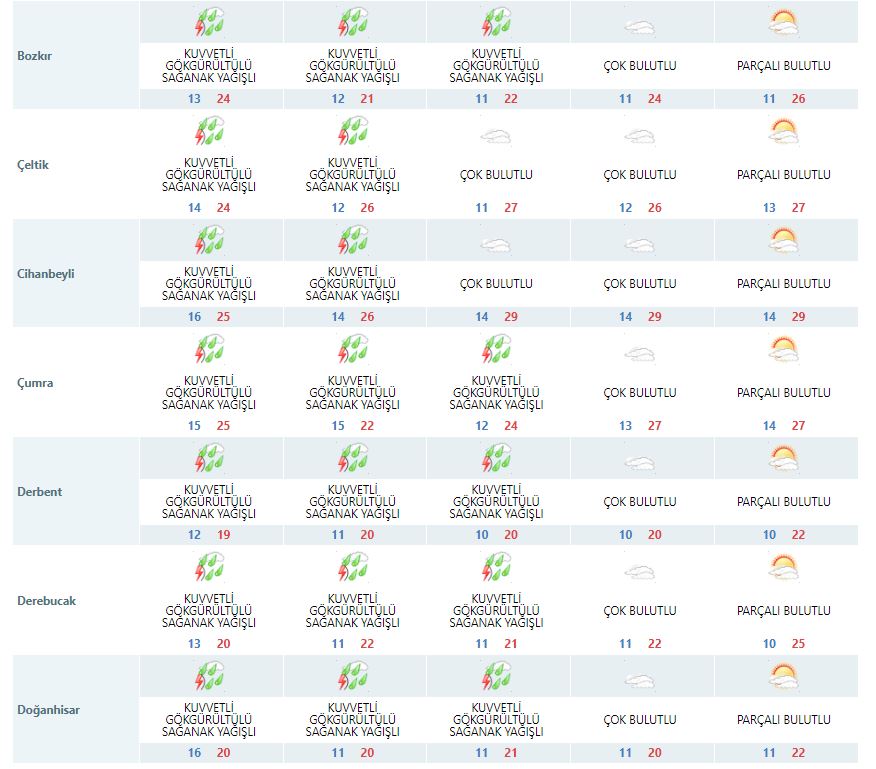Select the partly cloudy sun icon for Cihanbeyli

point(784,240)
